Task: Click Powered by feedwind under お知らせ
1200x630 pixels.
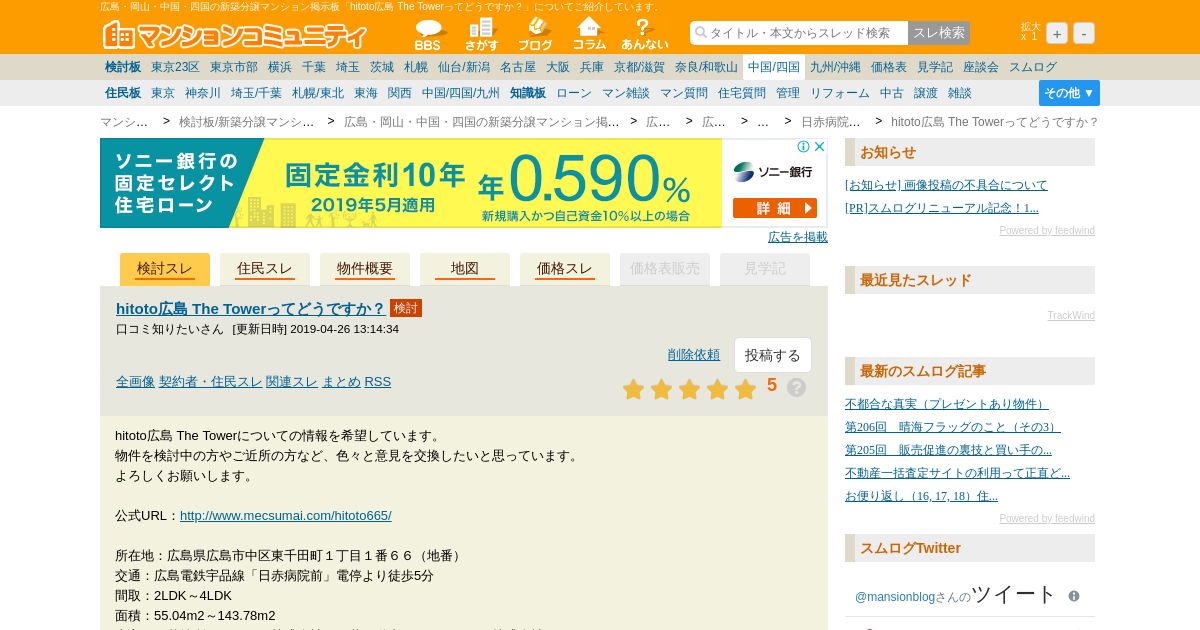Action: (x=1047, y=231)
